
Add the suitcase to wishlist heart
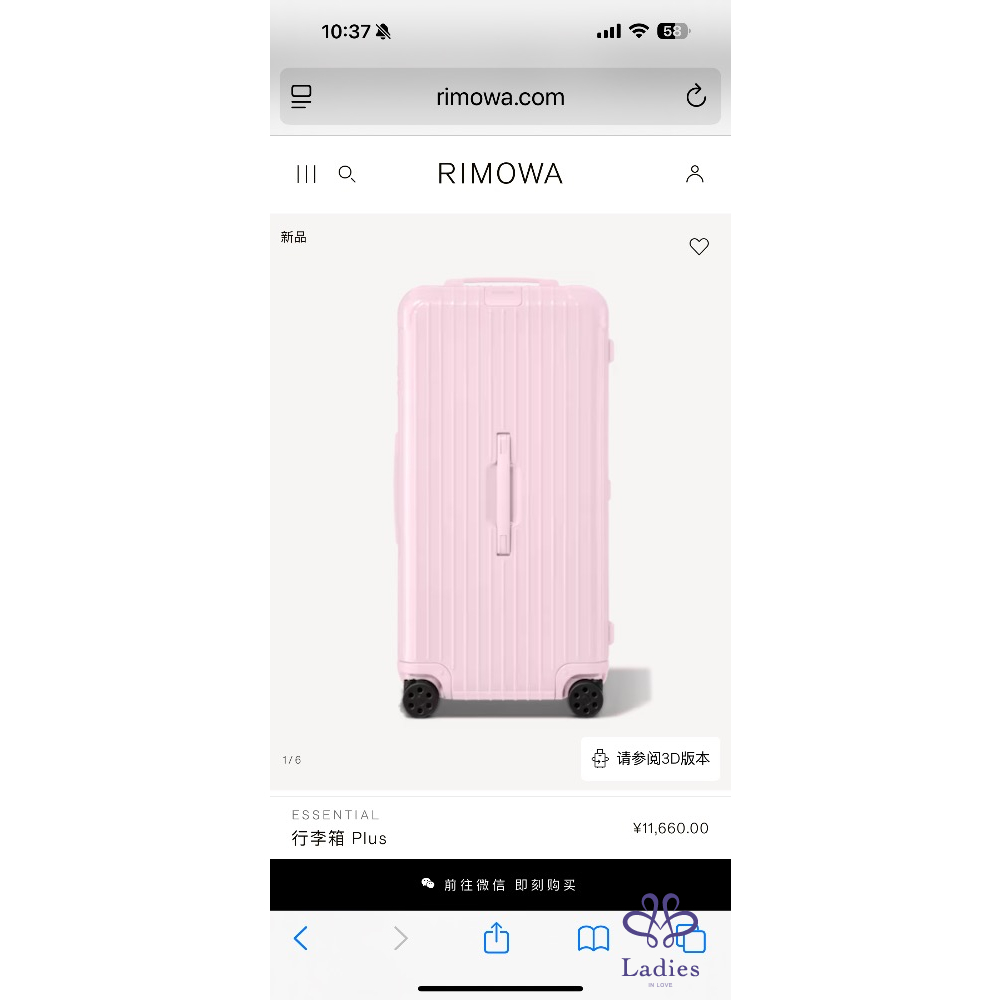click(x=699, y=246)
